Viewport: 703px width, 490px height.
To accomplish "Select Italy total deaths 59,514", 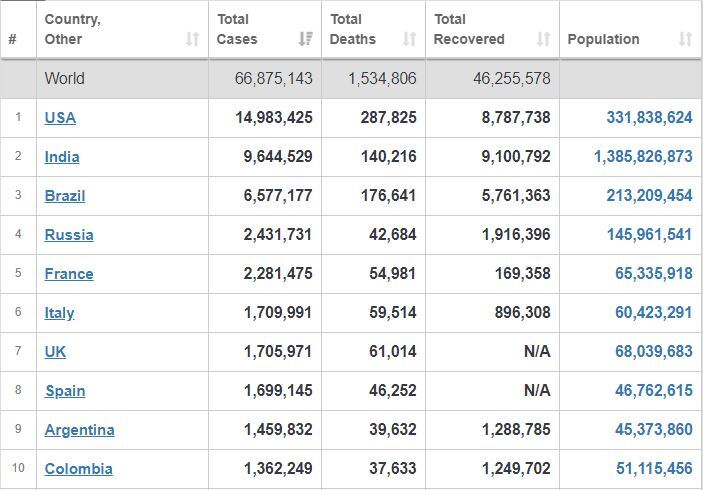I will click(x=393, y=312).
